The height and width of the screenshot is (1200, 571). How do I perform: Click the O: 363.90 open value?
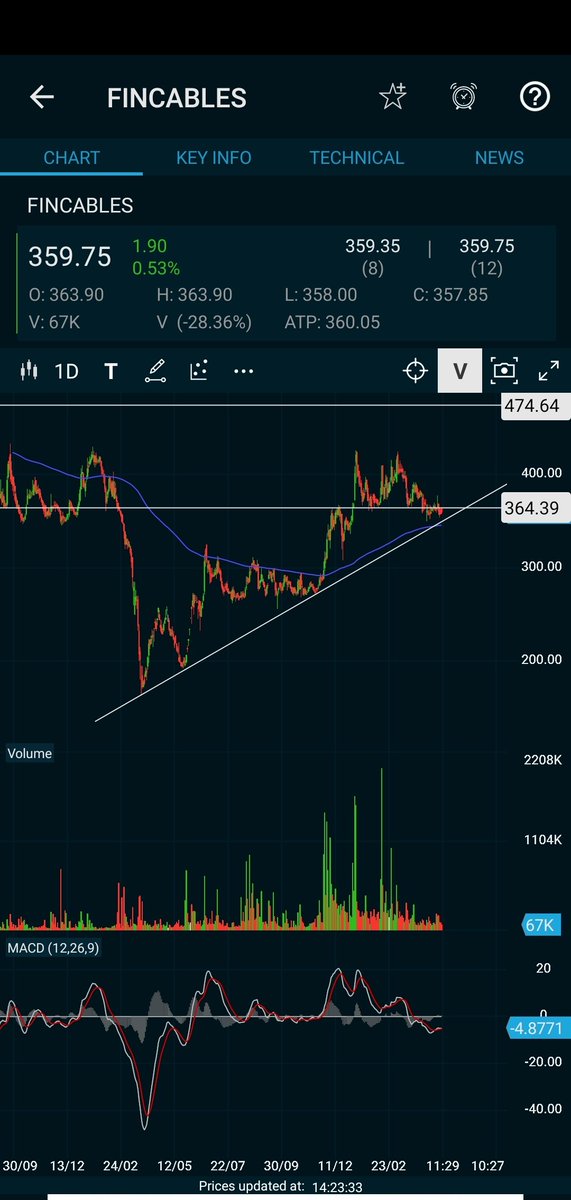pyautogui.click(x=66, y=295)
